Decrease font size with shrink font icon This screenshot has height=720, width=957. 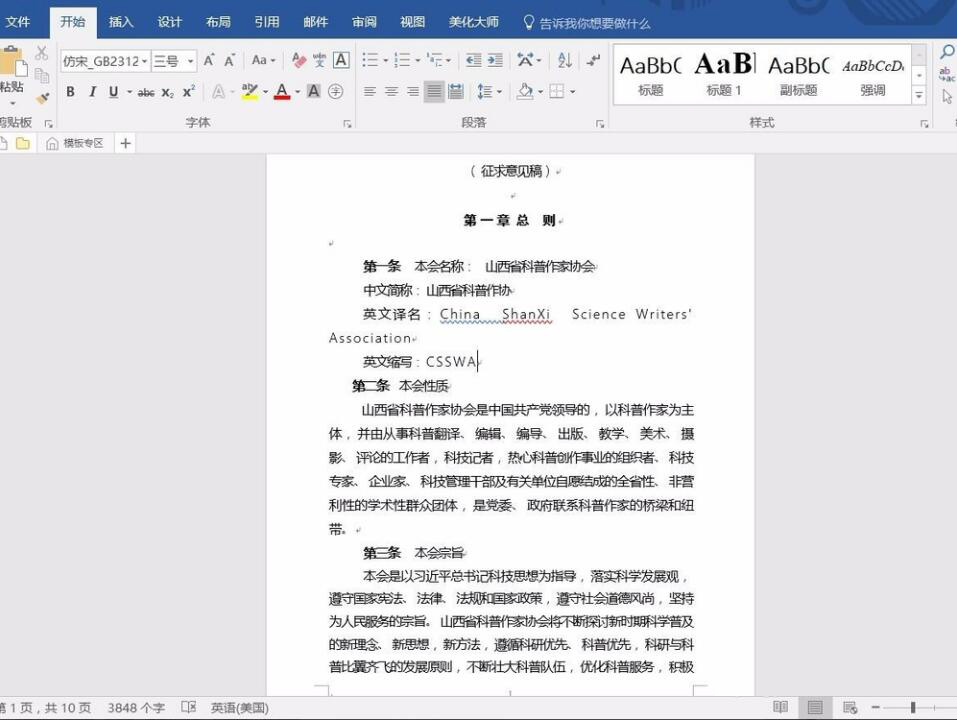(x=229, y=60)
